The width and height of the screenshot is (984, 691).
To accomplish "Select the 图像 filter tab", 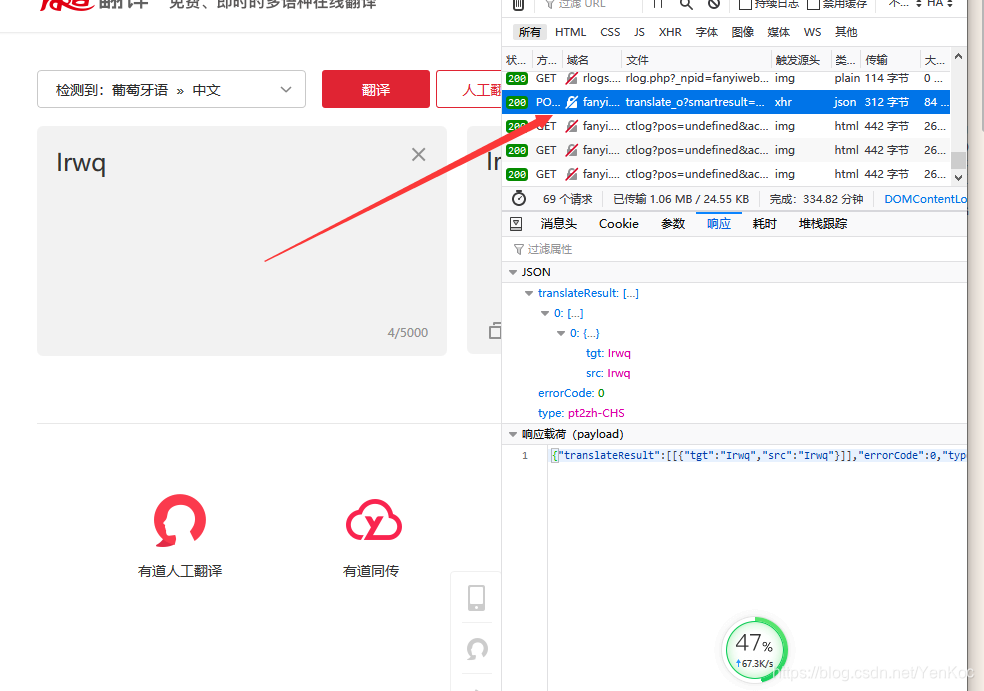I will click(742, 32).
